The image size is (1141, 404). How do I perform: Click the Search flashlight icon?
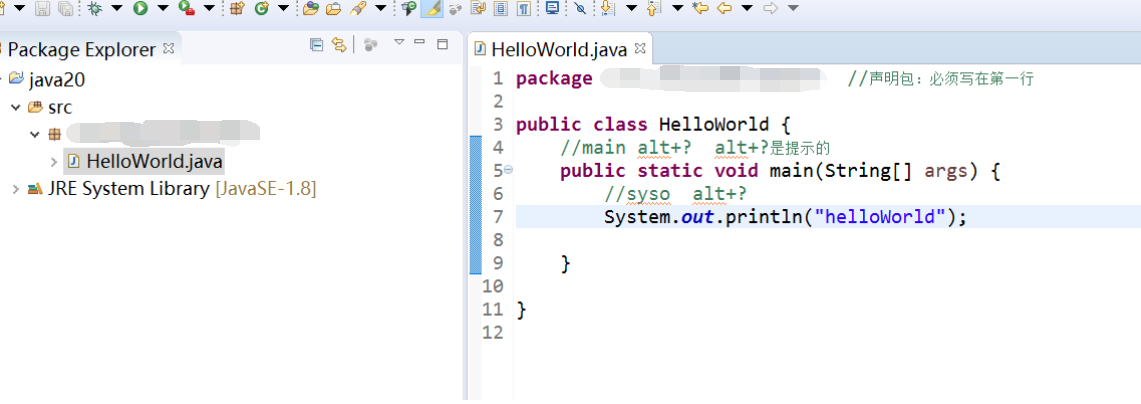(x=357, y=9)
